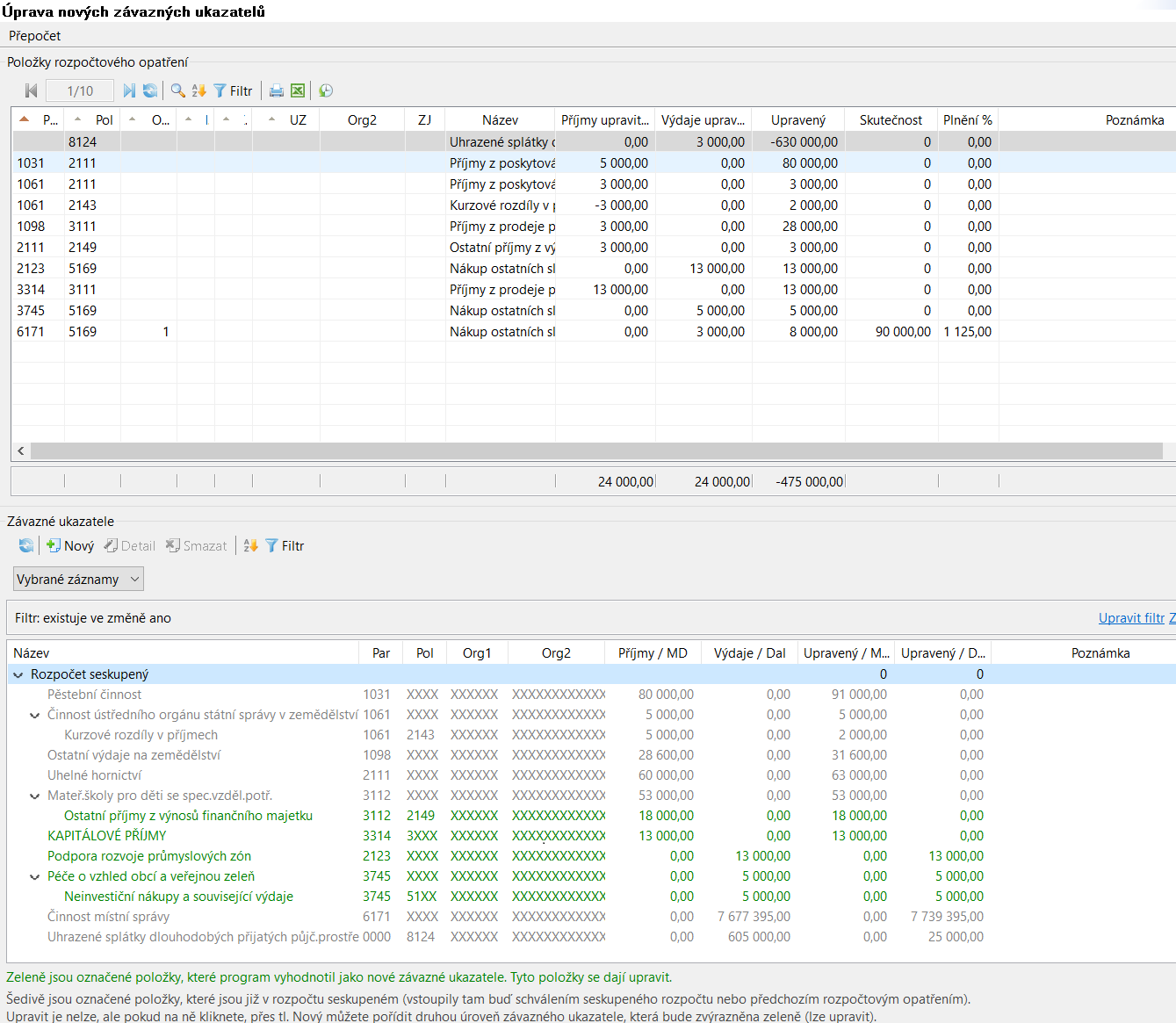Export items to Excel
1176x1023 pixels.
coord(298,90)
